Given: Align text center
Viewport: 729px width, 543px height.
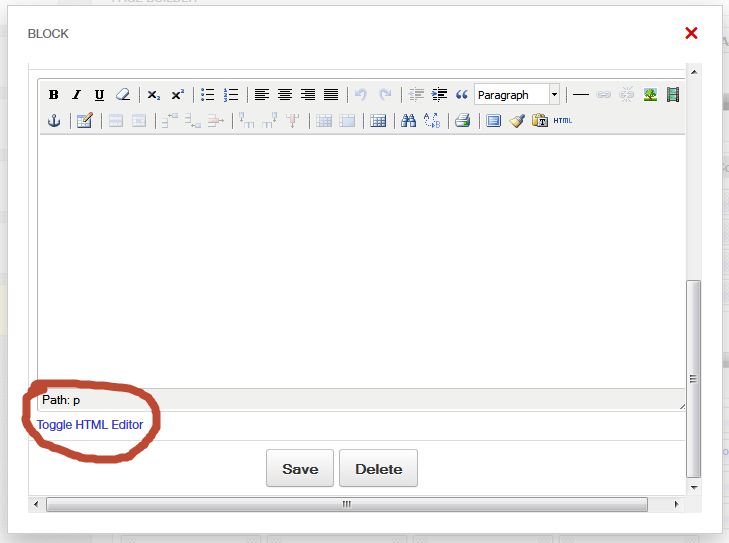Looking at the screenshot, I should [x=285, y=95].
